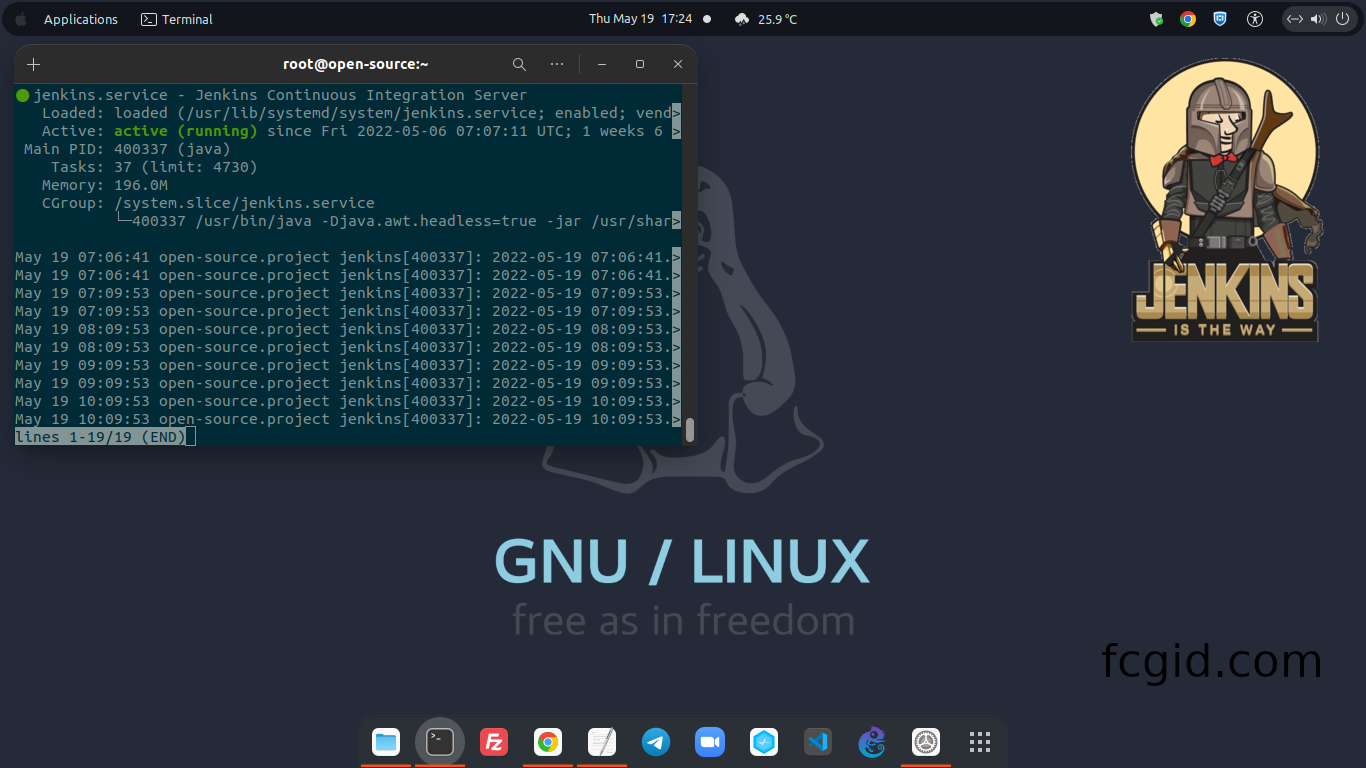
Task: Close the root@open-source terminal window
Action: (678, 64)
